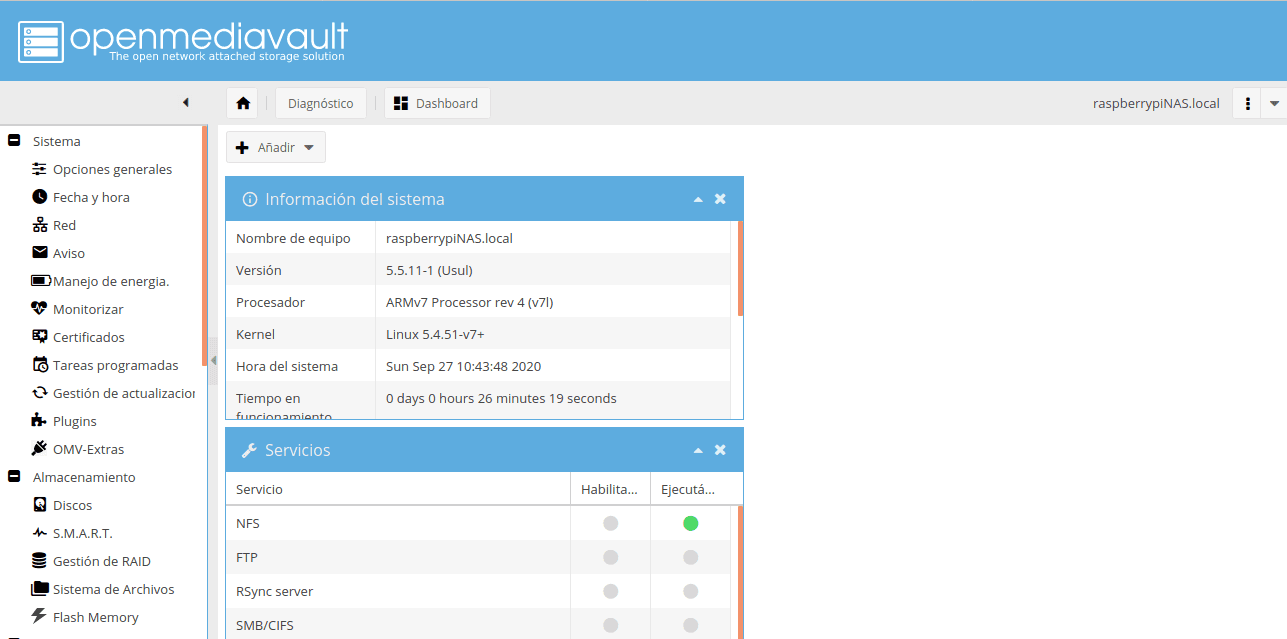
Task: Click the home icon in the toolbar
Action: (x=242, y=102)
